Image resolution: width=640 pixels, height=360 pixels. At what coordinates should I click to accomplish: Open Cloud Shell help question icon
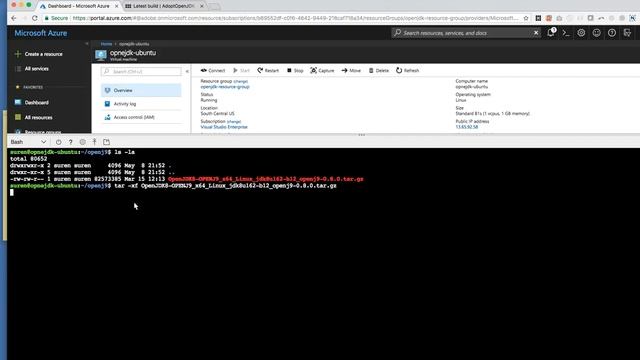pos(71,142)
